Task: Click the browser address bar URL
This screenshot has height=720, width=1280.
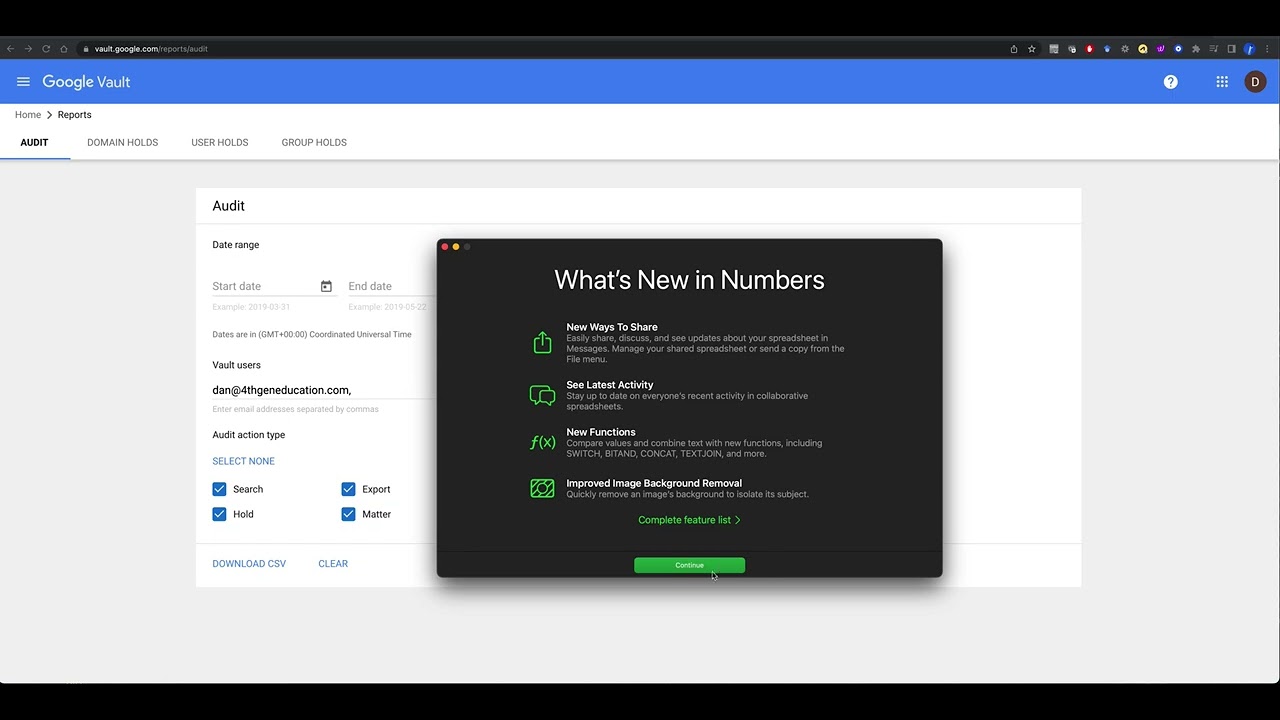Action: 151,49
